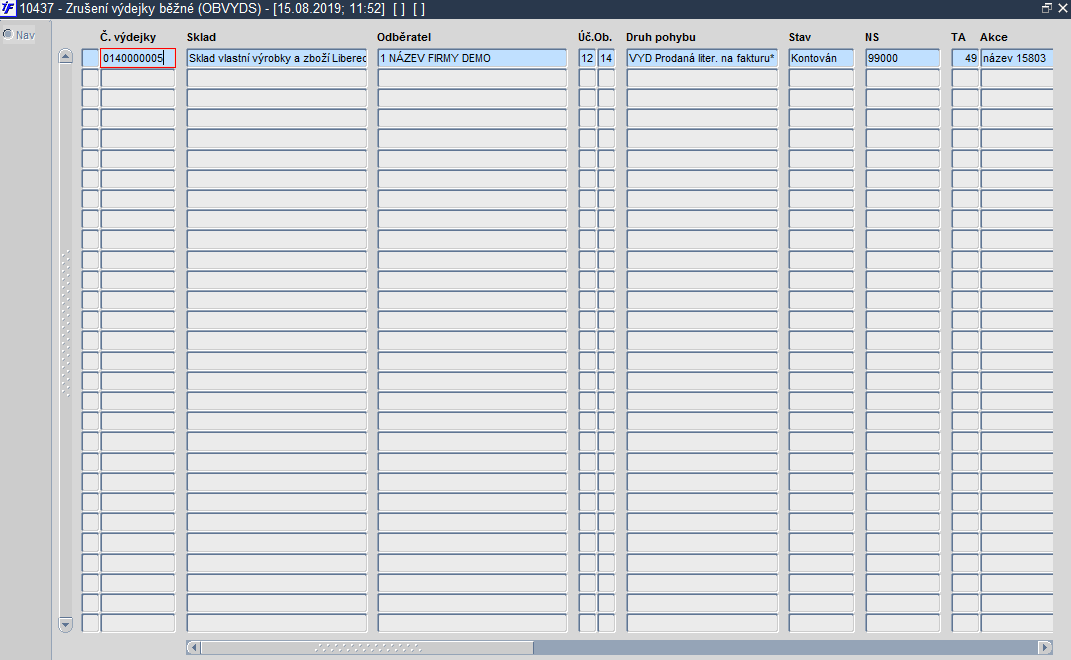Click the Akce column header
The height and width of the screenshot is (660, 1071).
pyautogui.click(x=994, y=37)
